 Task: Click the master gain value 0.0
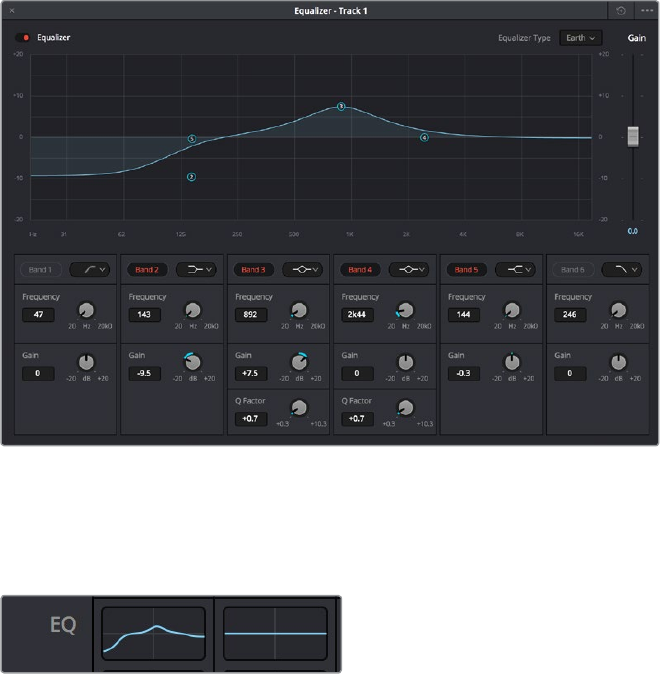point(632,231)
